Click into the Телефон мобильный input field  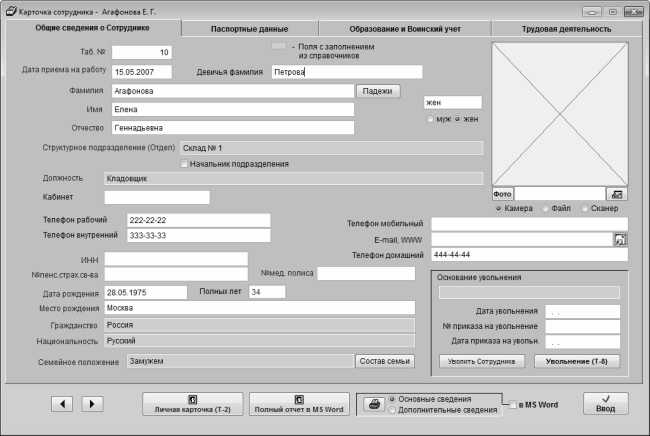[529, 223]
